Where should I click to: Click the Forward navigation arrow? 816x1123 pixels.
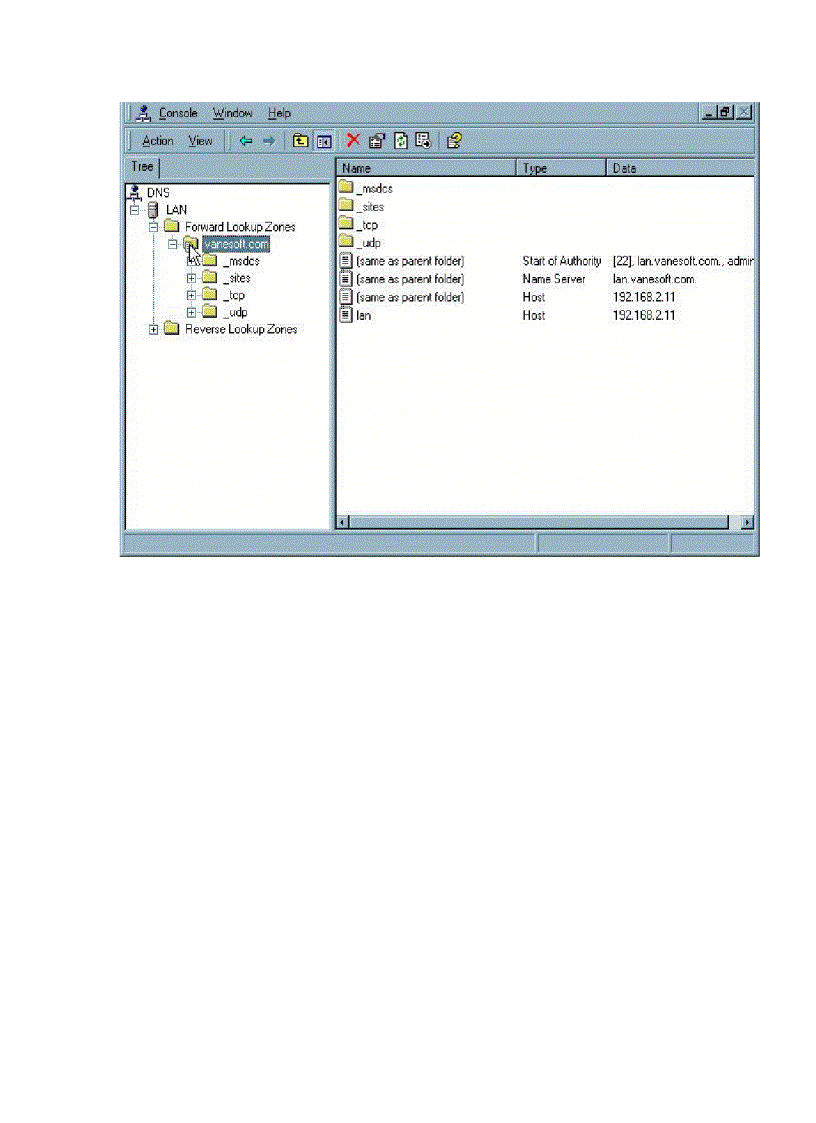pyautogui.click(x=268, y=141)
